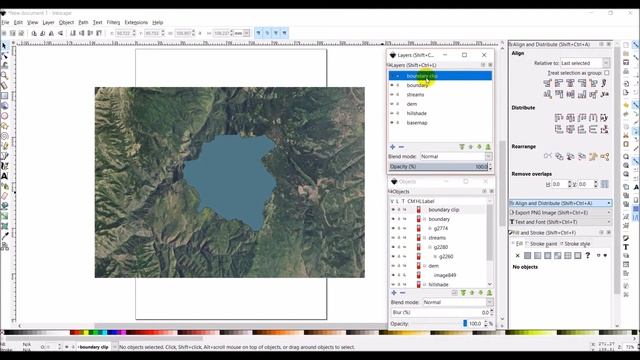Lower layer to bottom in Layers dialog
640x360 pixels.
(488, 147)
